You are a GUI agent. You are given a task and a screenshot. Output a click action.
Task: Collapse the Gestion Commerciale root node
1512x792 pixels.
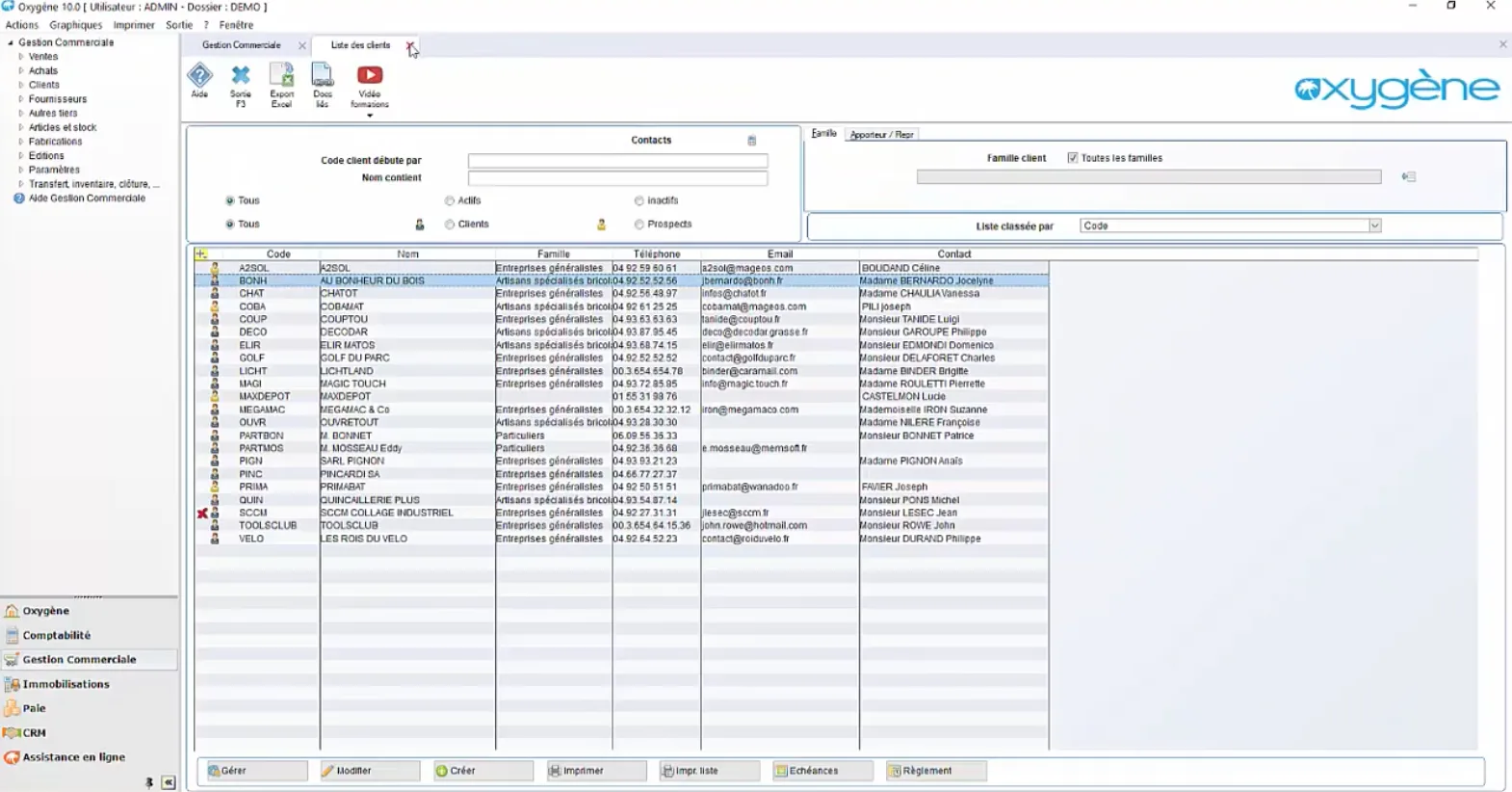[x=11, y=42]
